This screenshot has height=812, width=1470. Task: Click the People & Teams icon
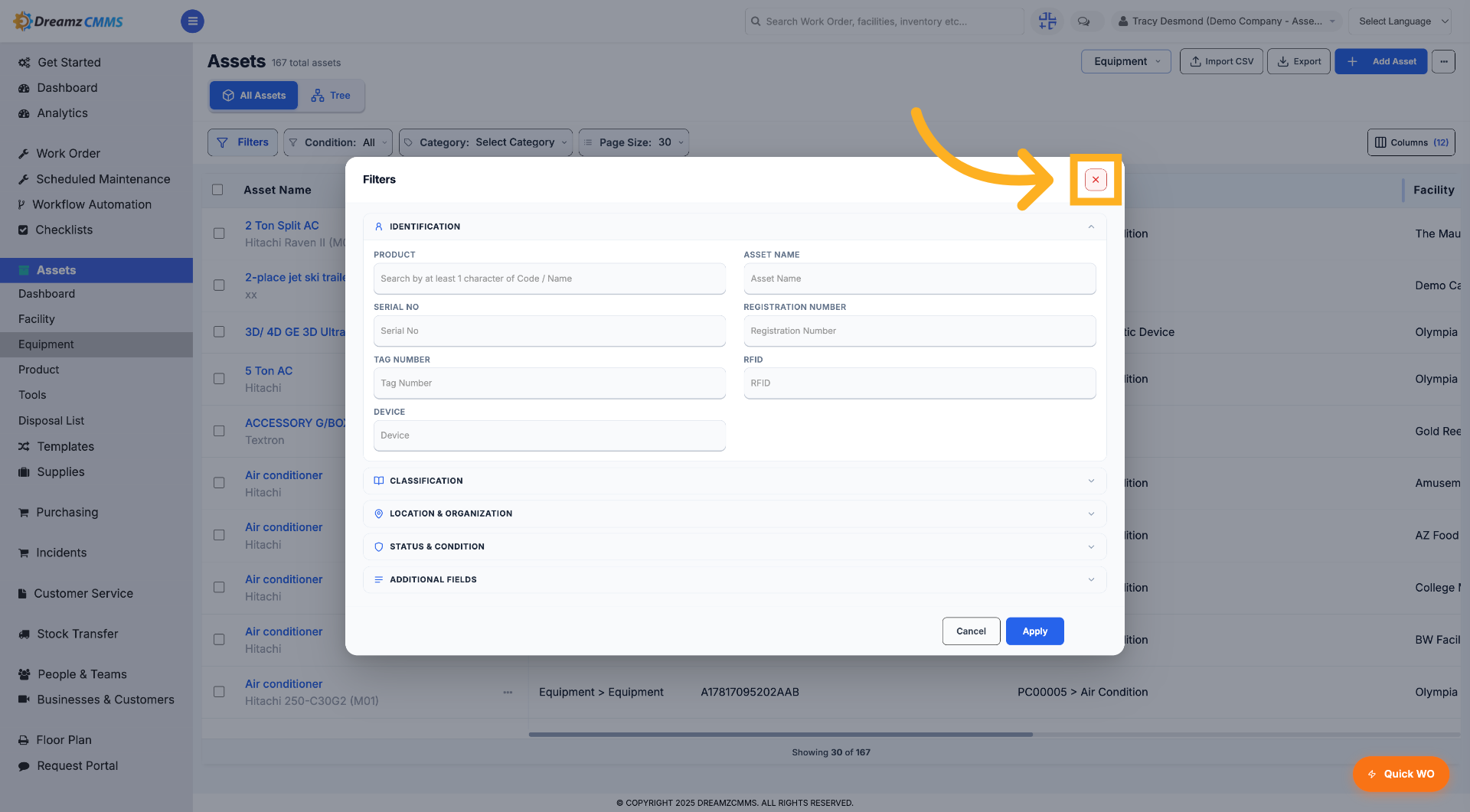[x=24, y=675]
